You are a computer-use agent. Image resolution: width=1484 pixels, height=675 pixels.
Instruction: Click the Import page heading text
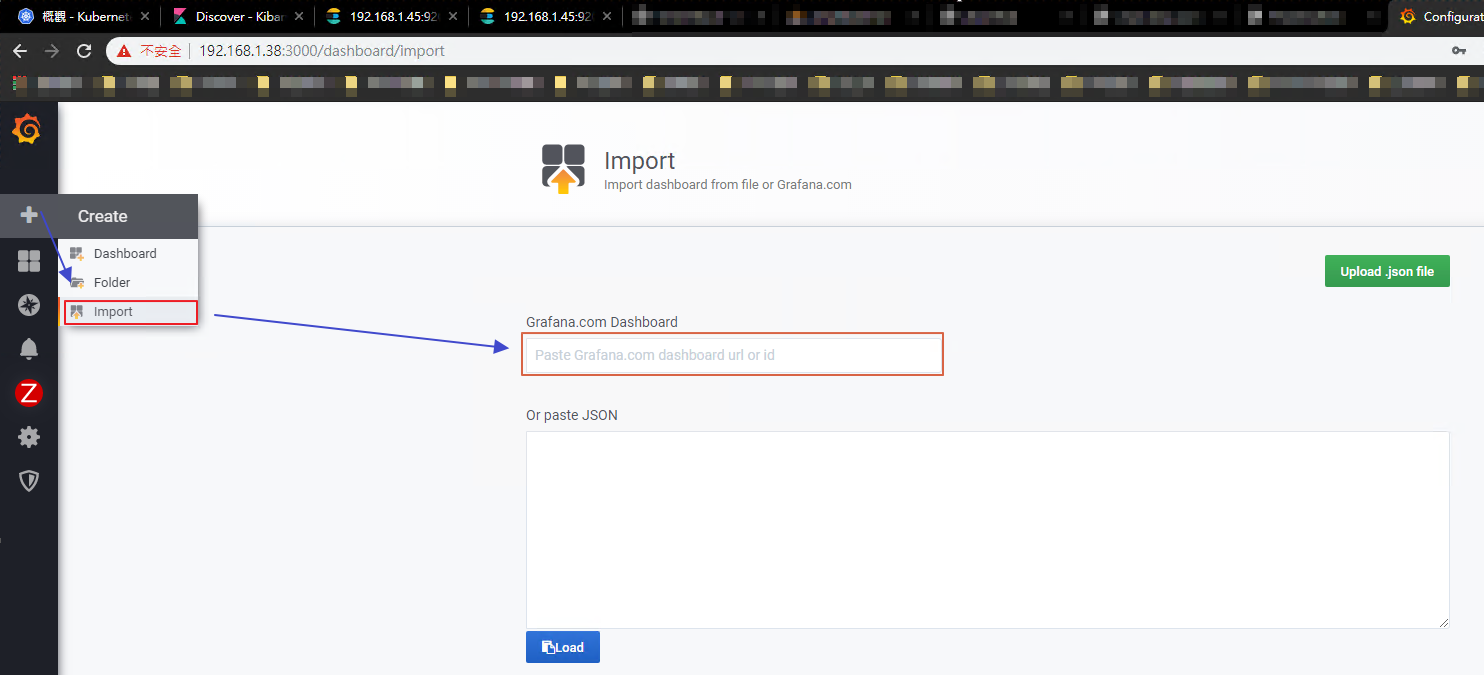point(640,160)
